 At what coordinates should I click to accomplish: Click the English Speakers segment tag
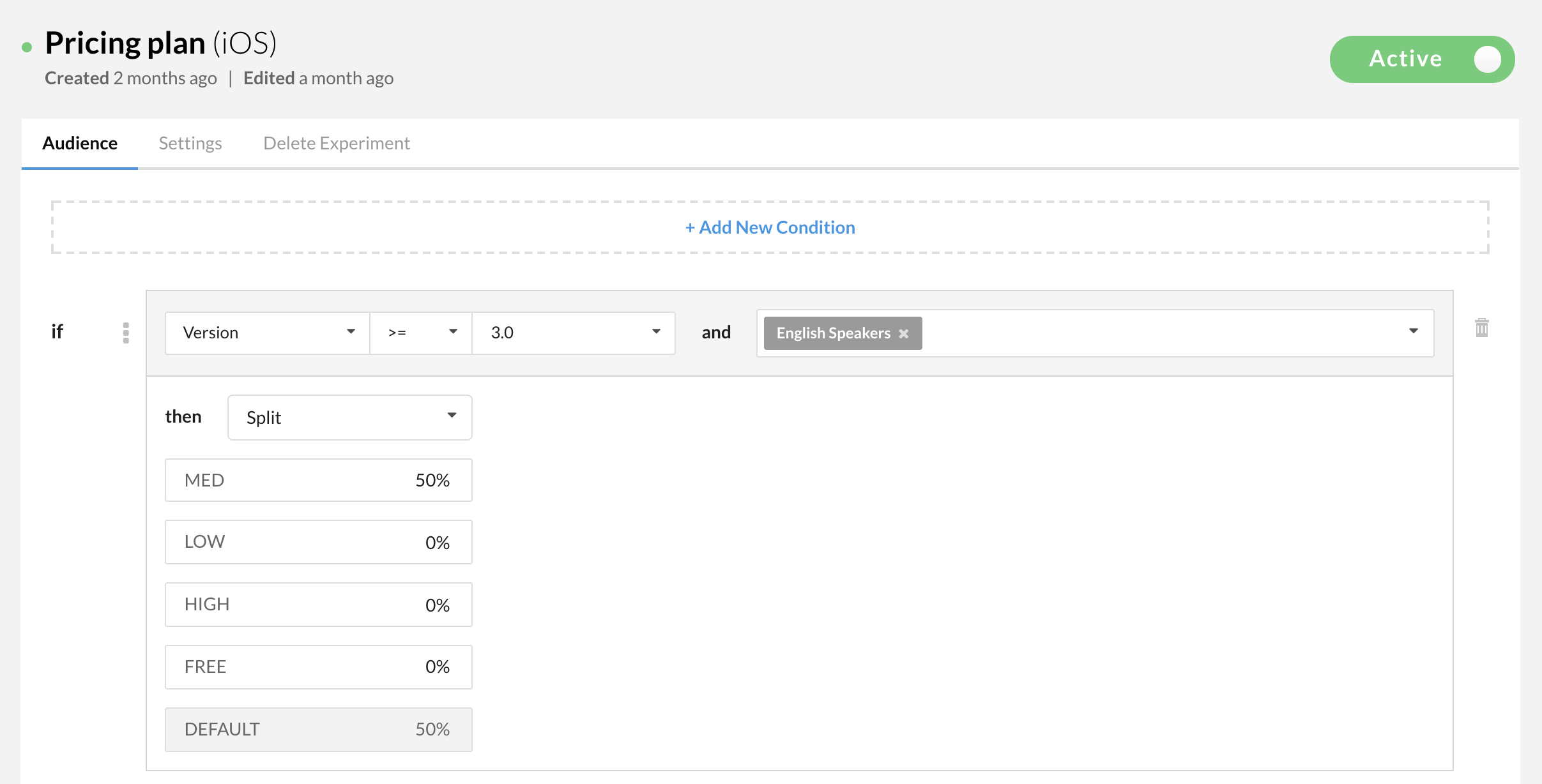pos(832,333)
